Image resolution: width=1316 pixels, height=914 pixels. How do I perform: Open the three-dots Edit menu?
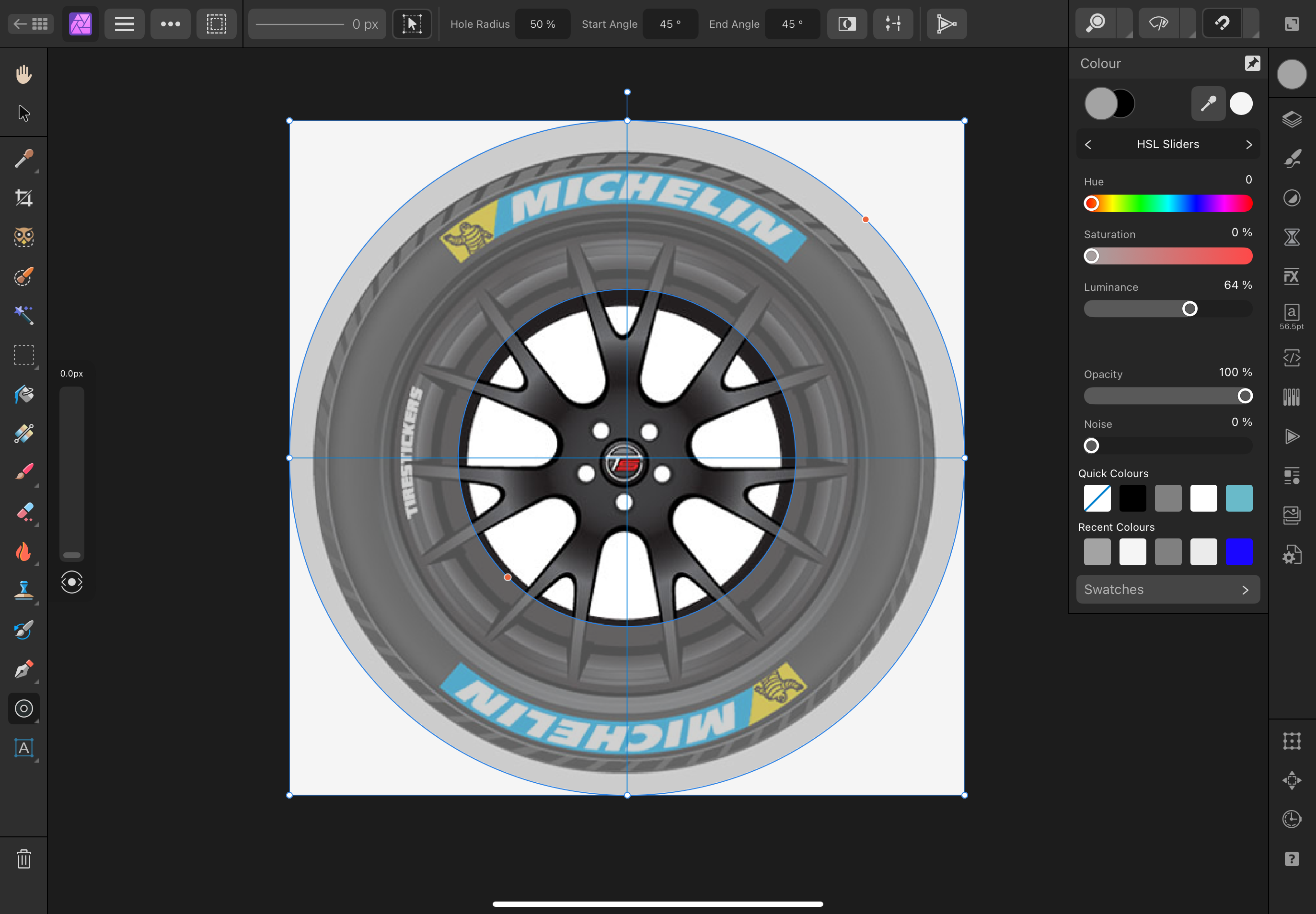pos(170,23)
